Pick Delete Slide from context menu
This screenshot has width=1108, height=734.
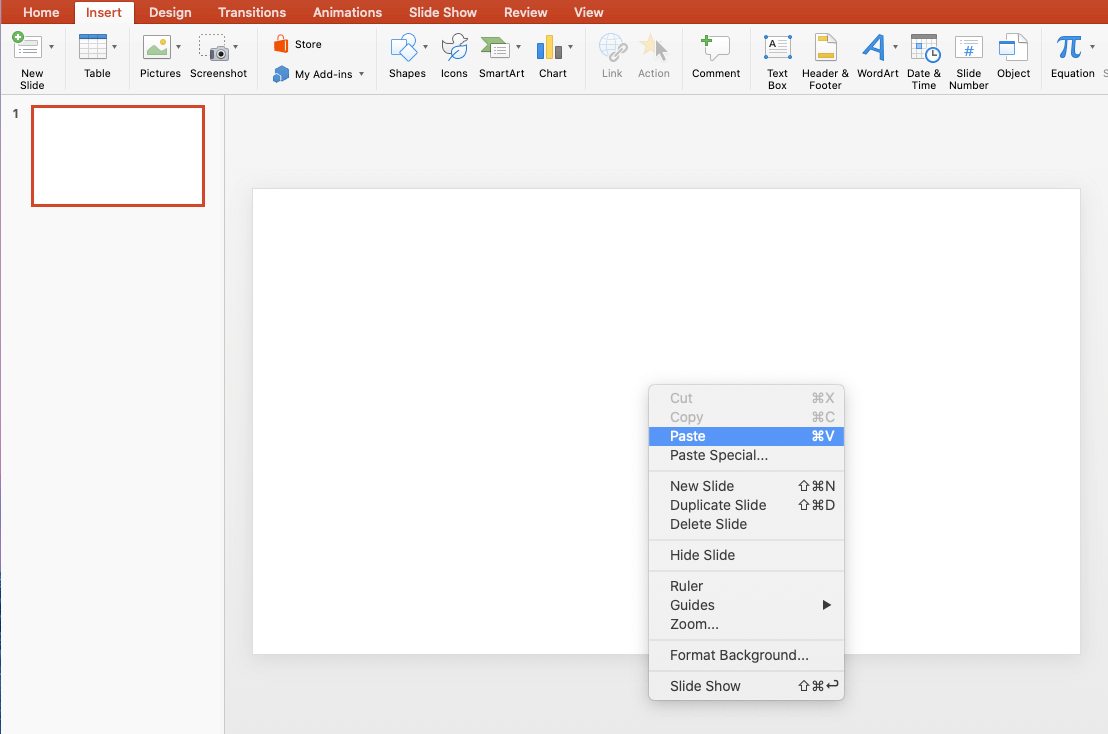746,524
